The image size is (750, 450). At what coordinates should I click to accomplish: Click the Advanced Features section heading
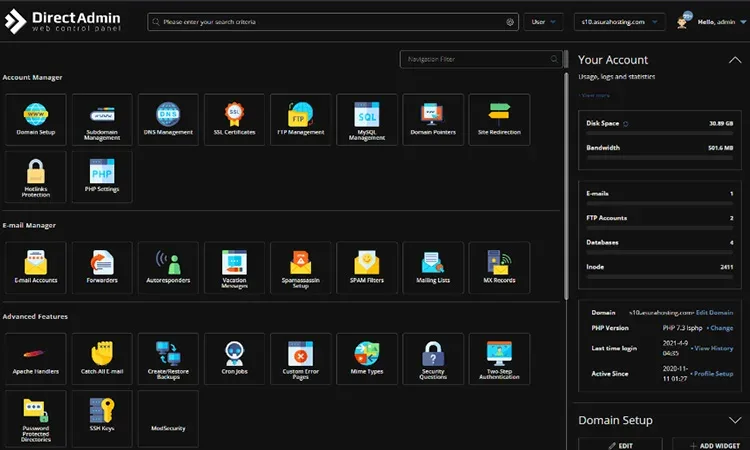35,317
